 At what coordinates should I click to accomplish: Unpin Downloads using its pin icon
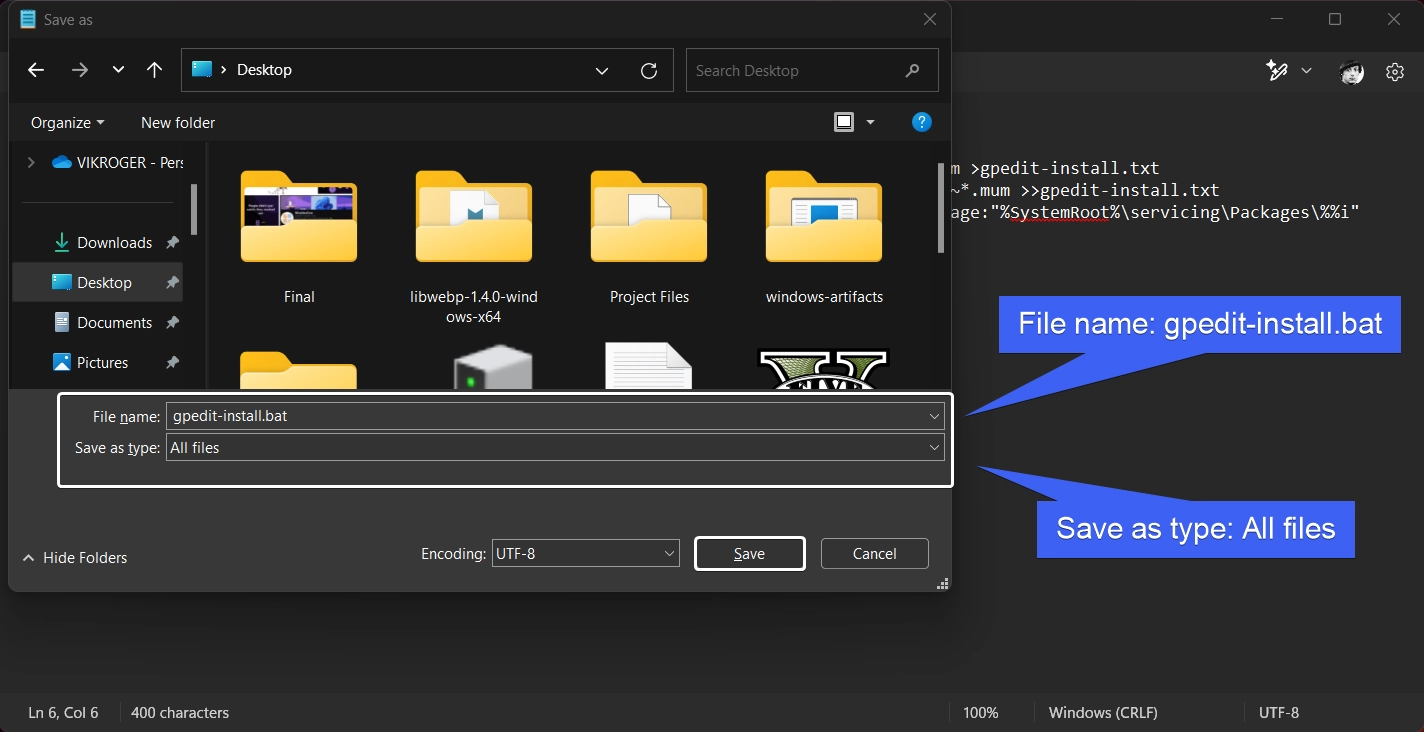(172, 243)
